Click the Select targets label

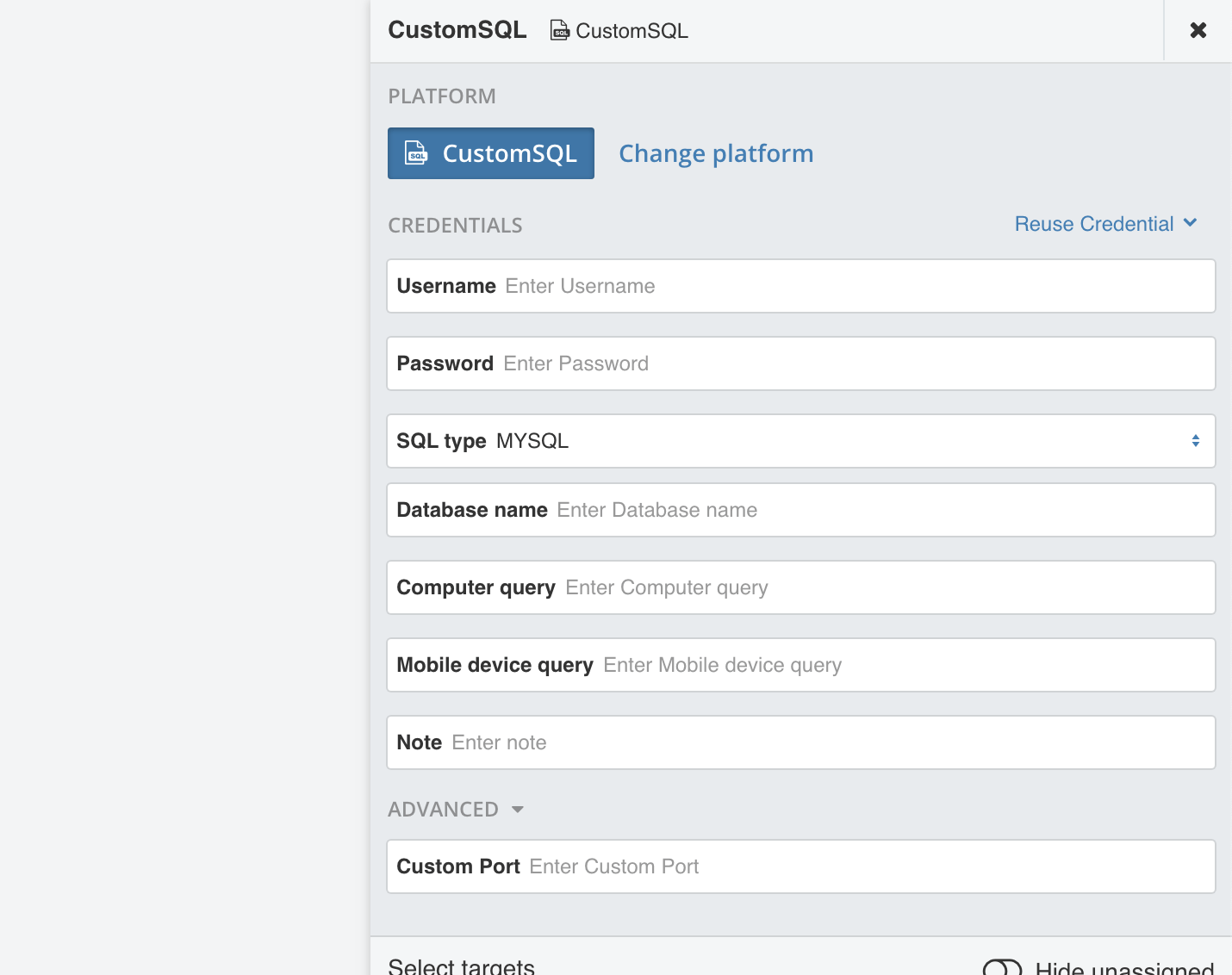(462, 966)
